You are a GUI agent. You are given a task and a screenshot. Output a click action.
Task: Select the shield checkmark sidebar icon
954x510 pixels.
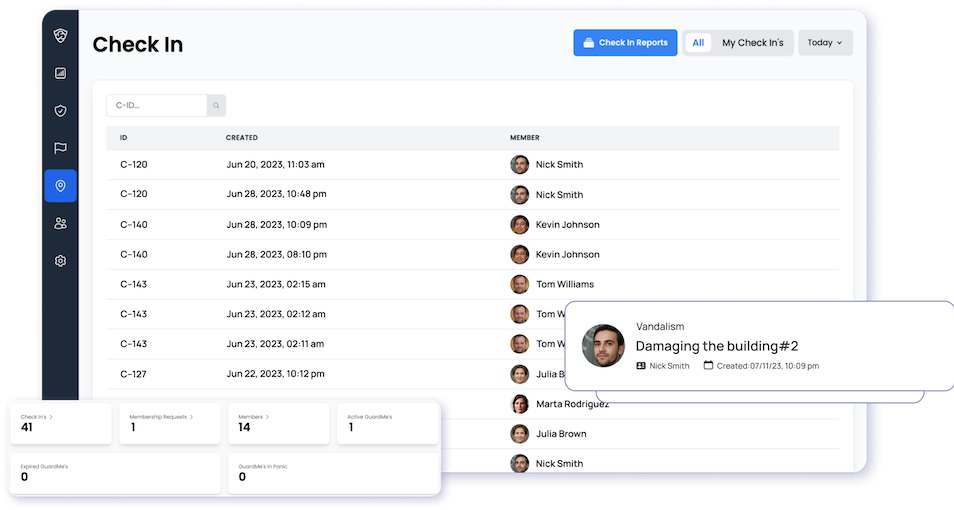point(60,111)
